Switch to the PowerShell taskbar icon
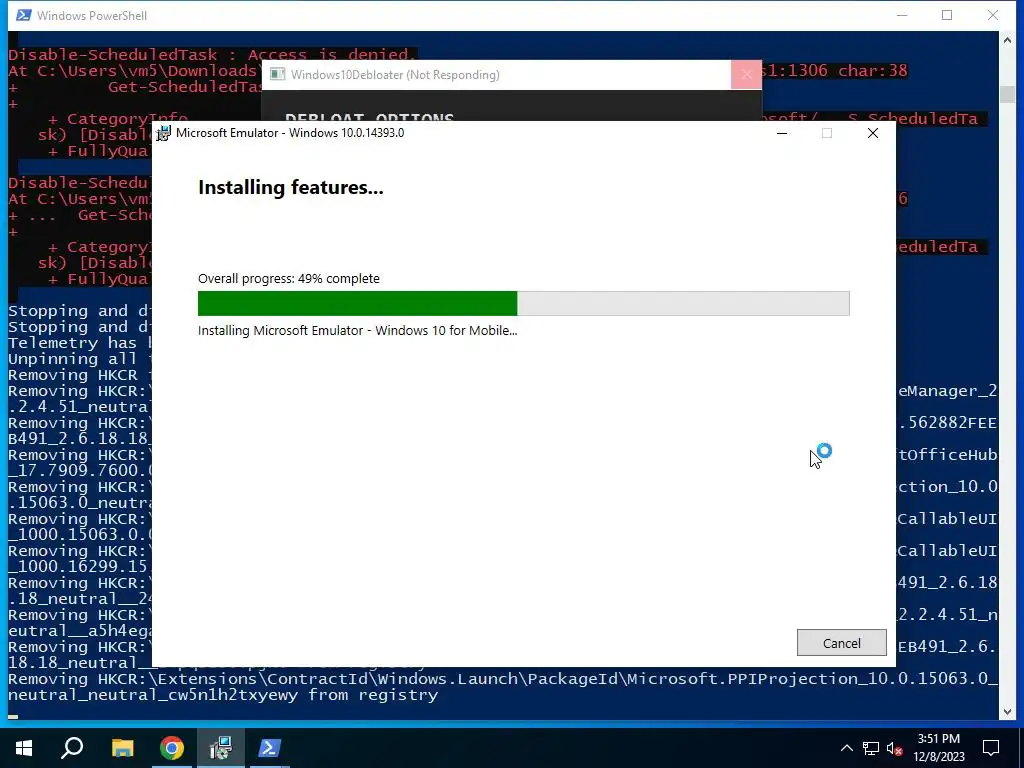The width and height of the screenshot is (1024, 768). click(270, 748)
